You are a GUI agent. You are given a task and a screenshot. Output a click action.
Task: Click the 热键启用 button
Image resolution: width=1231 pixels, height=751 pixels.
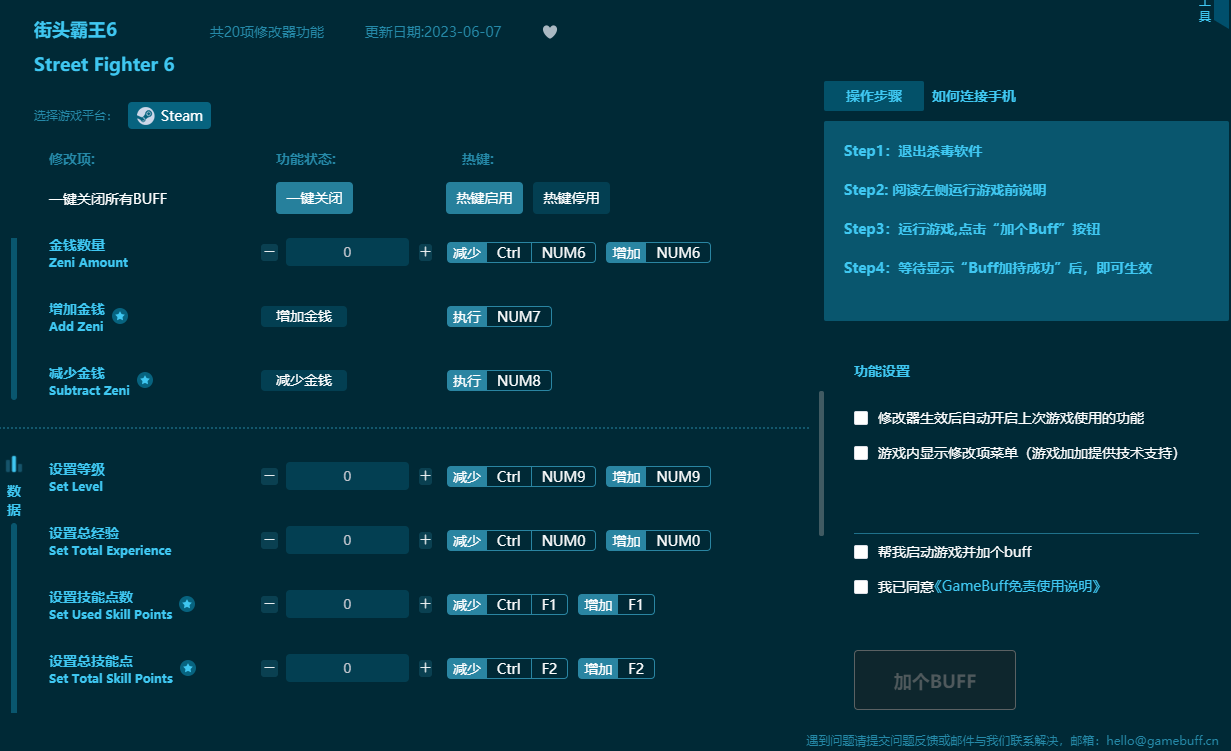point(485,198)
